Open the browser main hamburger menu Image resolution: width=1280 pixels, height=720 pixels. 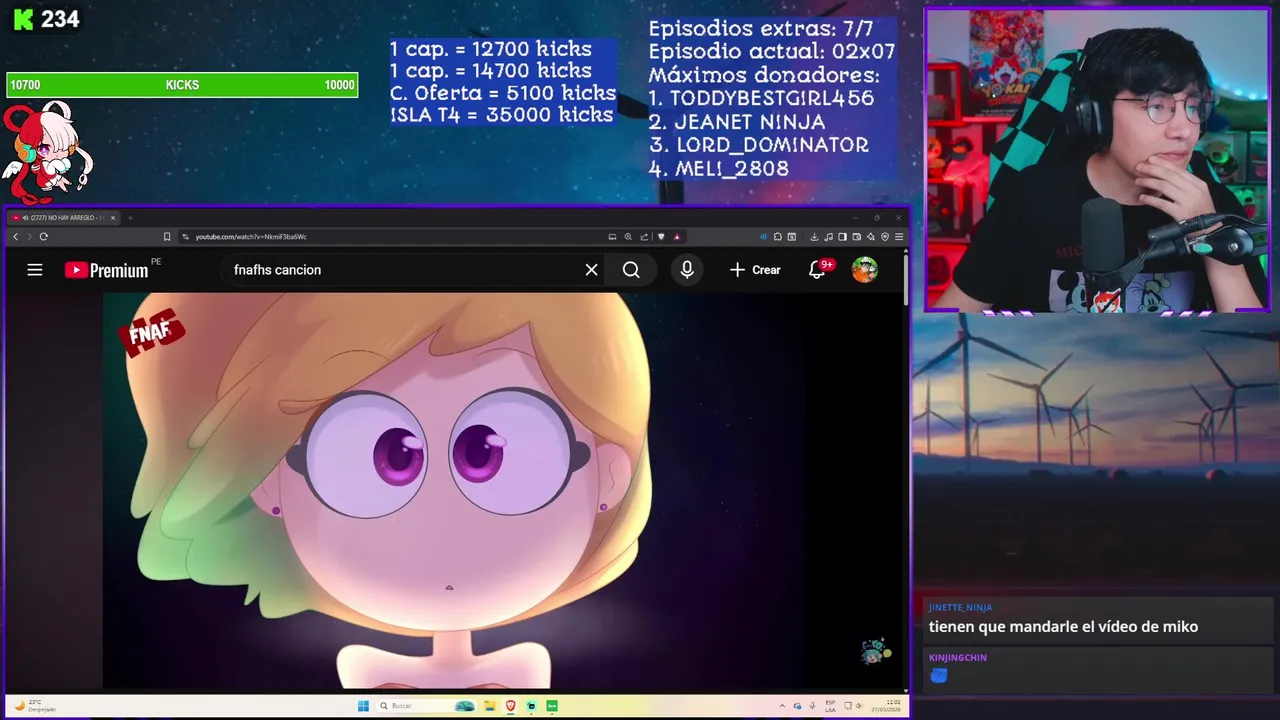(x=899, y=237)
